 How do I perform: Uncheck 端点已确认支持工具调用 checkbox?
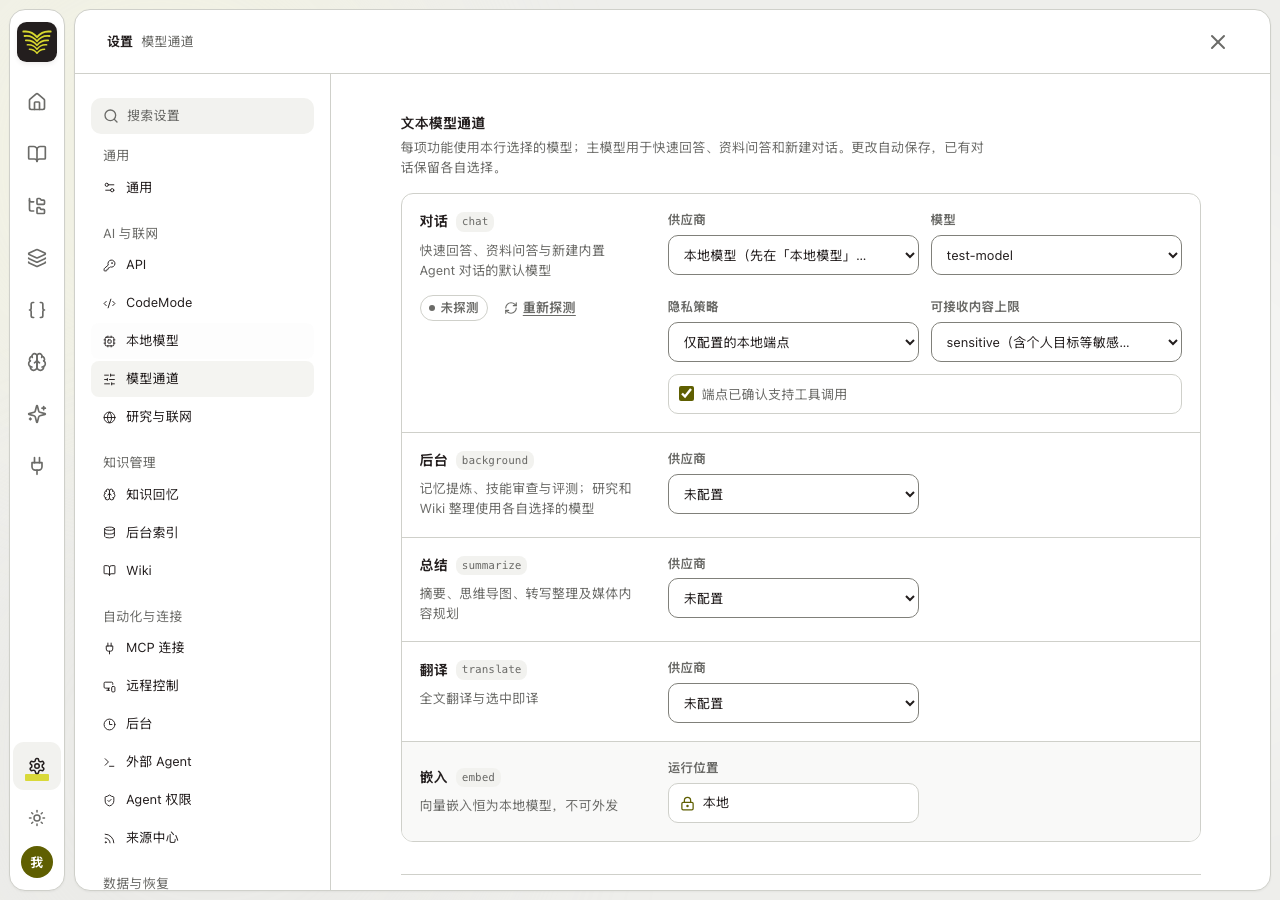click(686, 394)
